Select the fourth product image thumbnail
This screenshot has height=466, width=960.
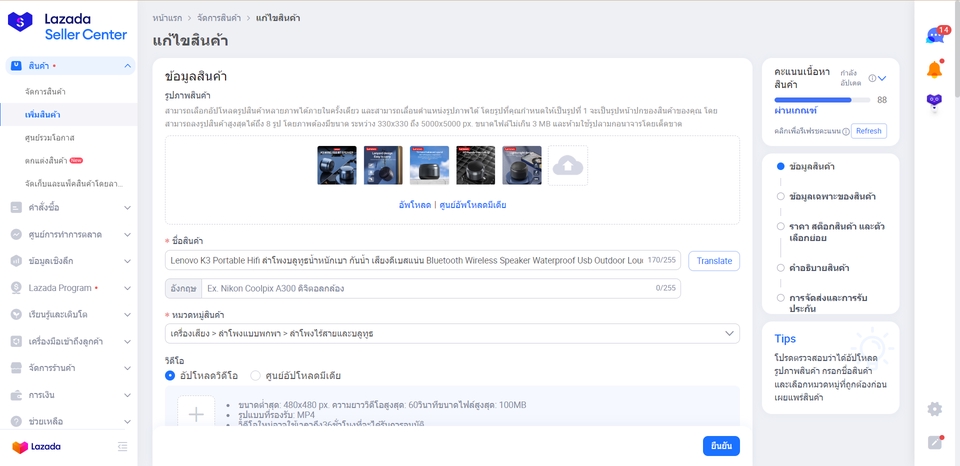click(x=476, y=165)
